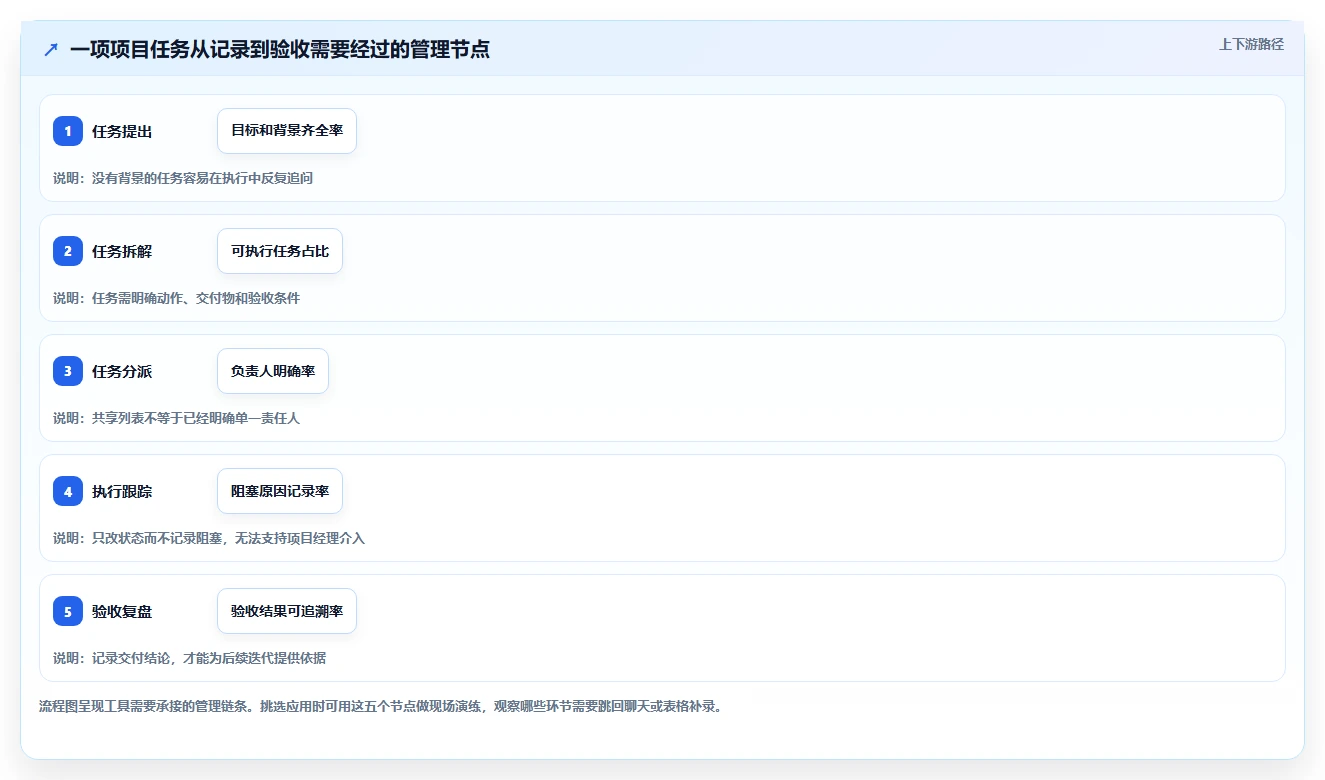Viewport: 1325px width, 780px height.
Task: Click the 负责人明确率 chip
Action: 273,371
